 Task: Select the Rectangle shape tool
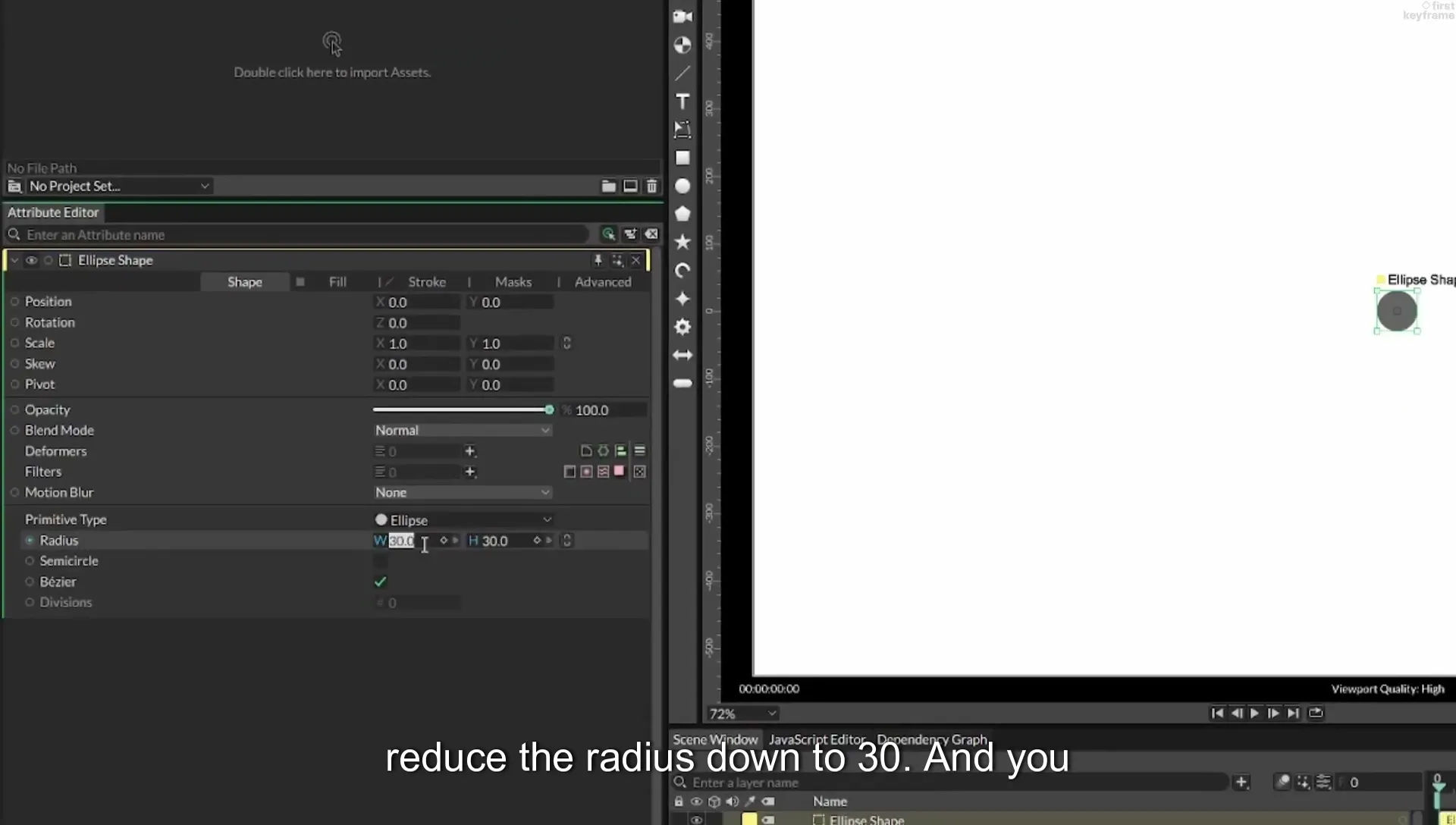[x=682, y=158]
